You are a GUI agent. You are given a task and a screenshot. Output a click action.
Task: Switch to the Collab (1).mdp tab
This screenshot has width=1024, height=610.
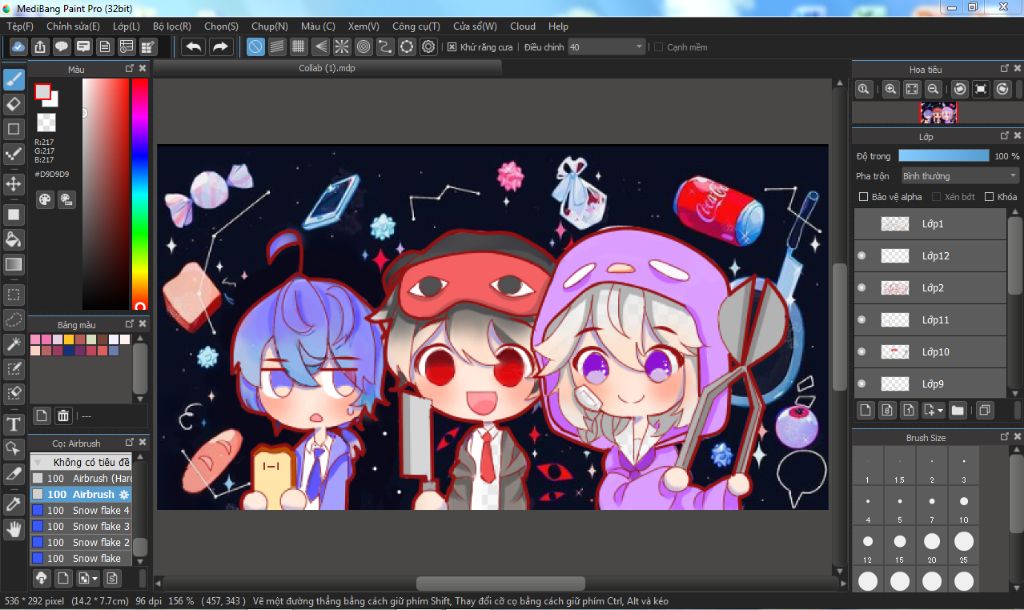[x=327, y=68]
